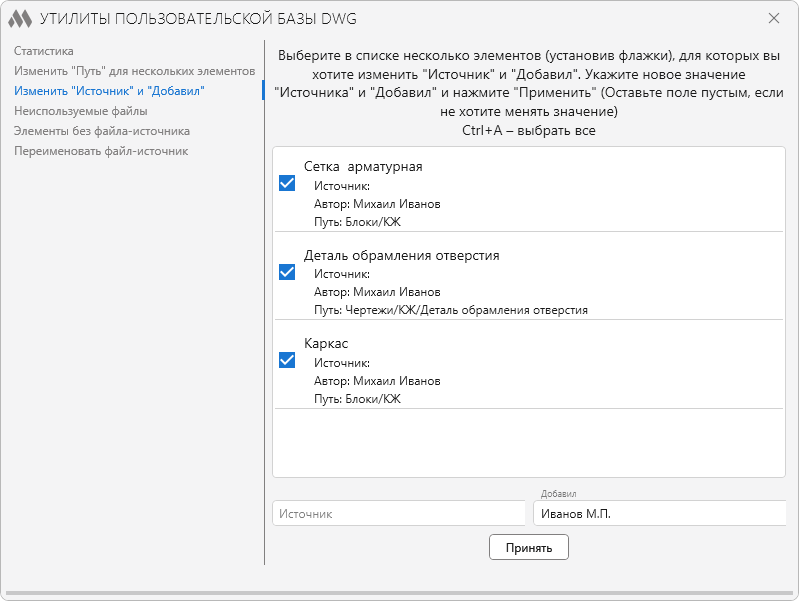Select the Сетка арматурная list item title
799x601 pixels.
pos(363,167)
